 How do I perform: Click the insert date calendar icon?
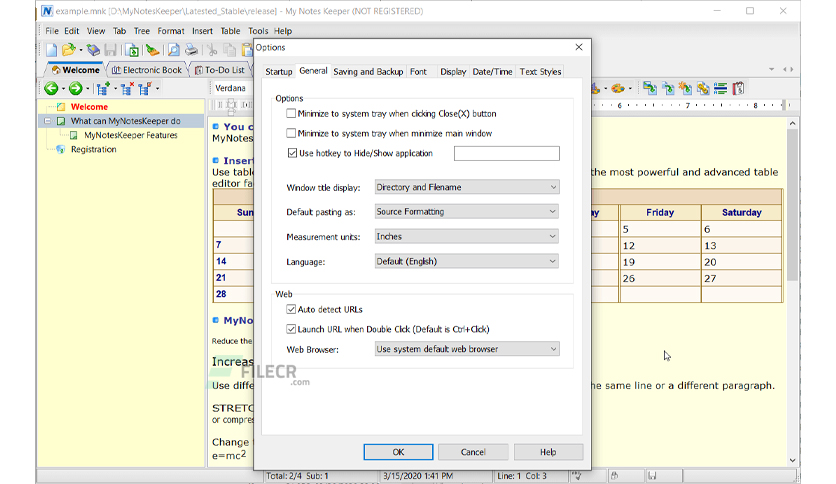pyautogui.click(x=738, y=88)
